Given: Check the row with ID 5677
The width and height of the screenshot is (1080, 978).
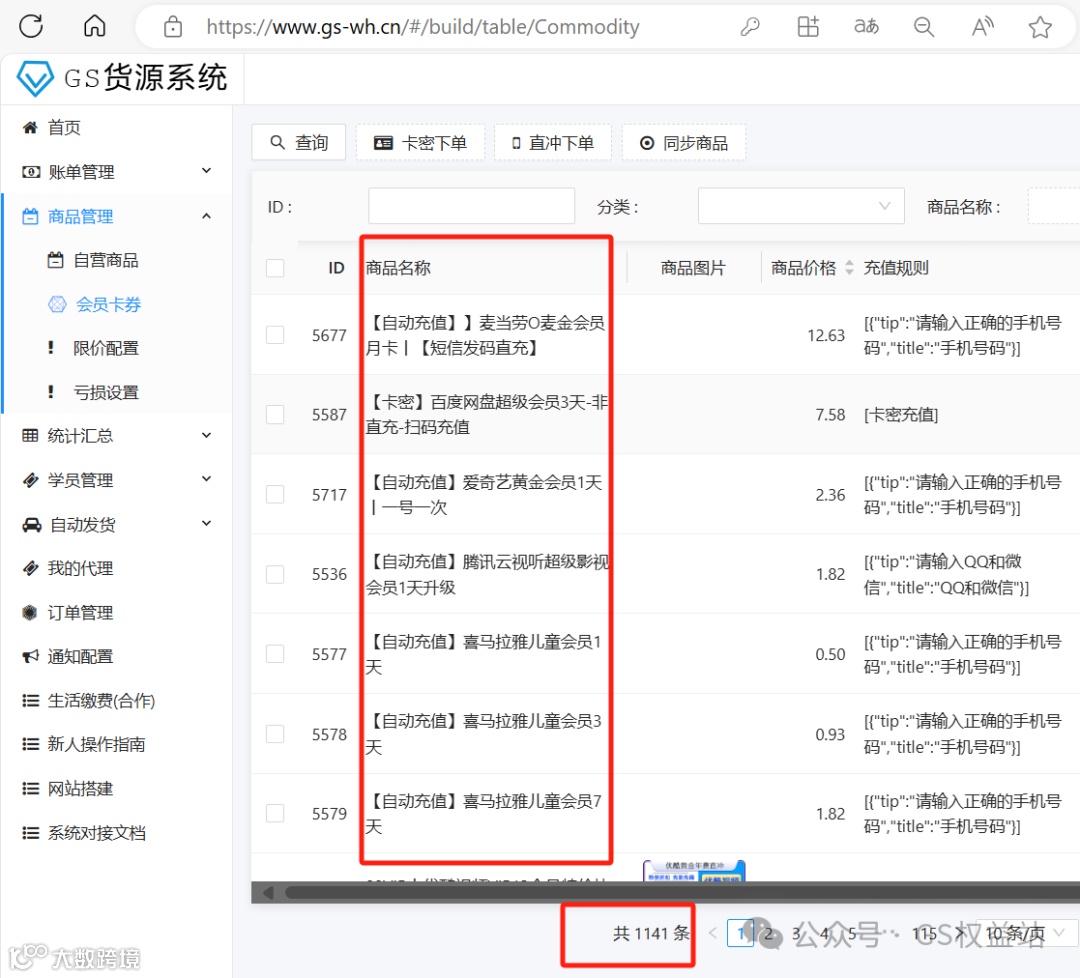Looking at the screenshot, I should (x=275, y=335).
